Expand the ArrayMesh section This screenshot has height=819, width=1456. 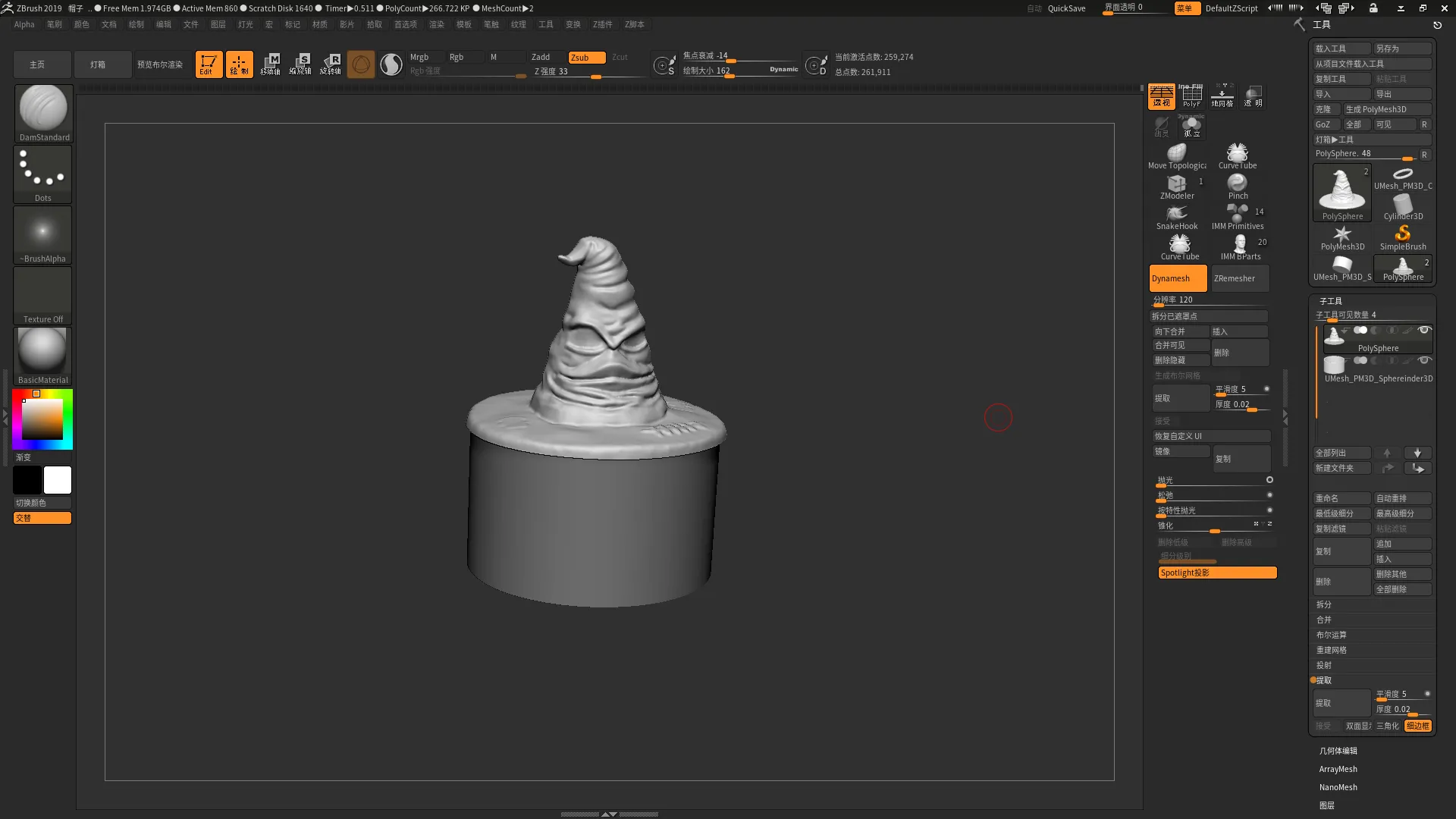tap(1338, 769)
